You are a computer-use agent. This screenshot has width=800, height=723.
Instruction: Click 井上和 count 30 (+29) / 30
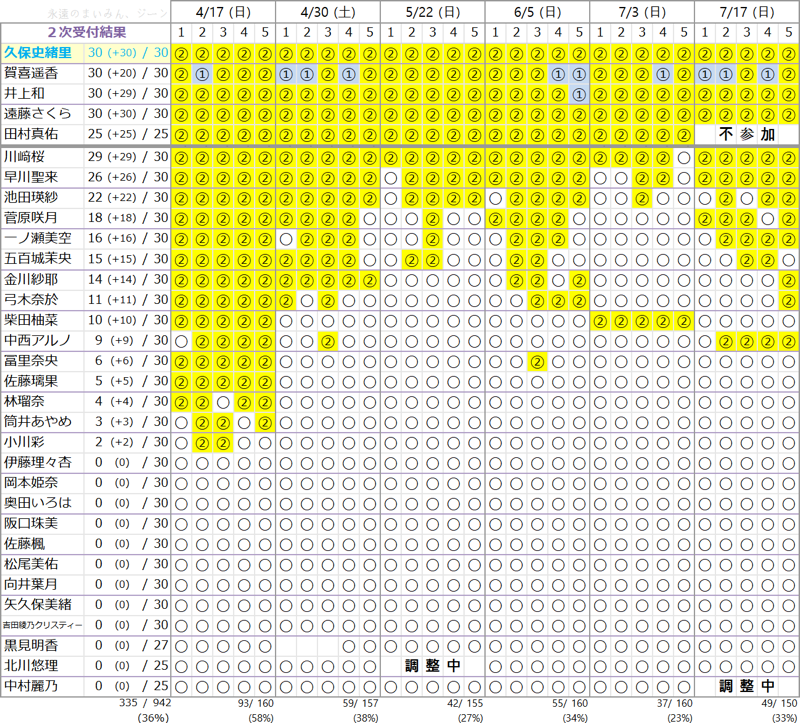coord(128,94)
